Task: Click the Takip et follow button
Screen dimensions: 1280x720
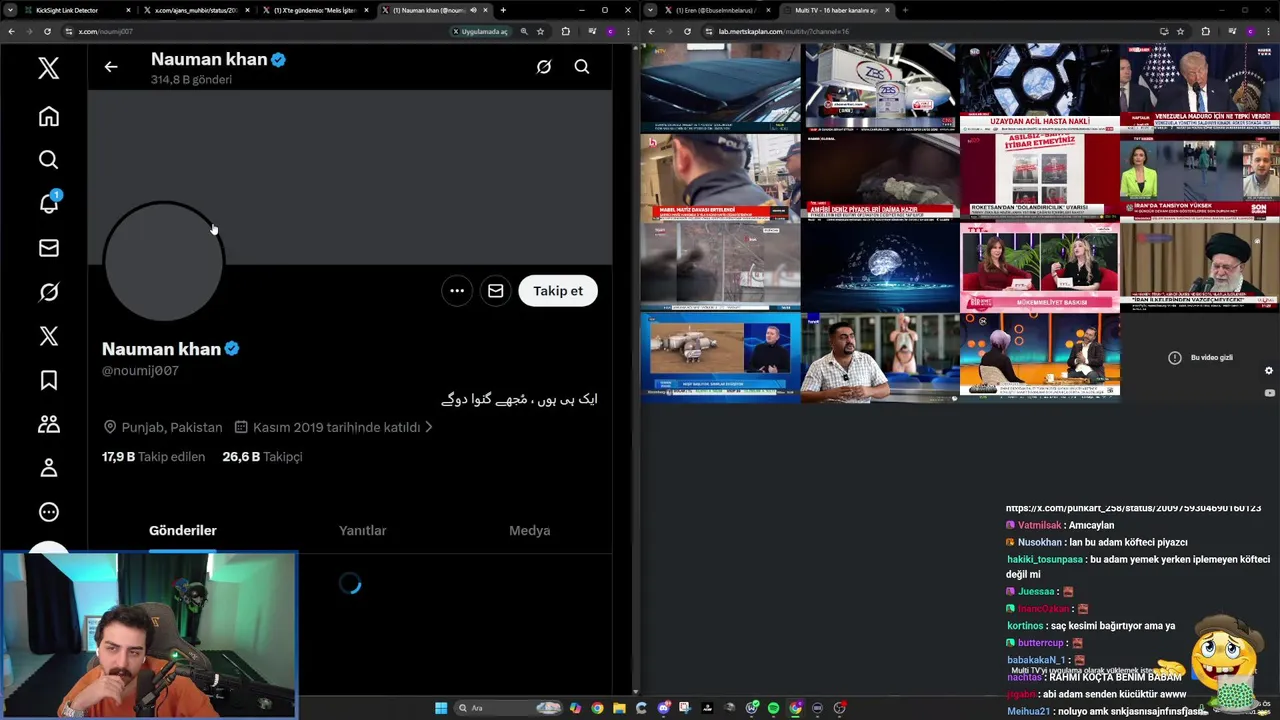Action: pyautogui.click(x=558, y=291)
